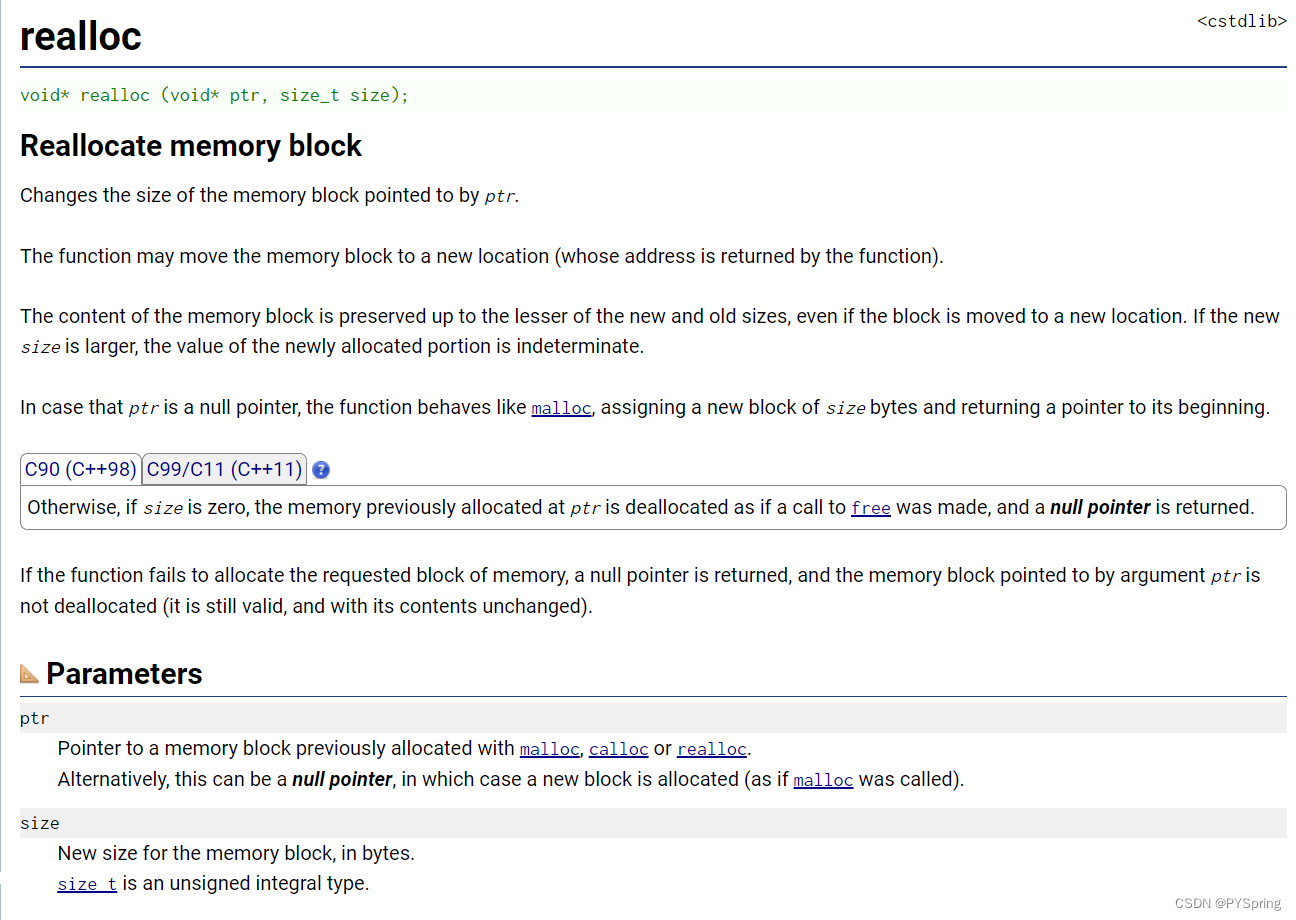Click the blue help question-mark icon

(321, 470)
